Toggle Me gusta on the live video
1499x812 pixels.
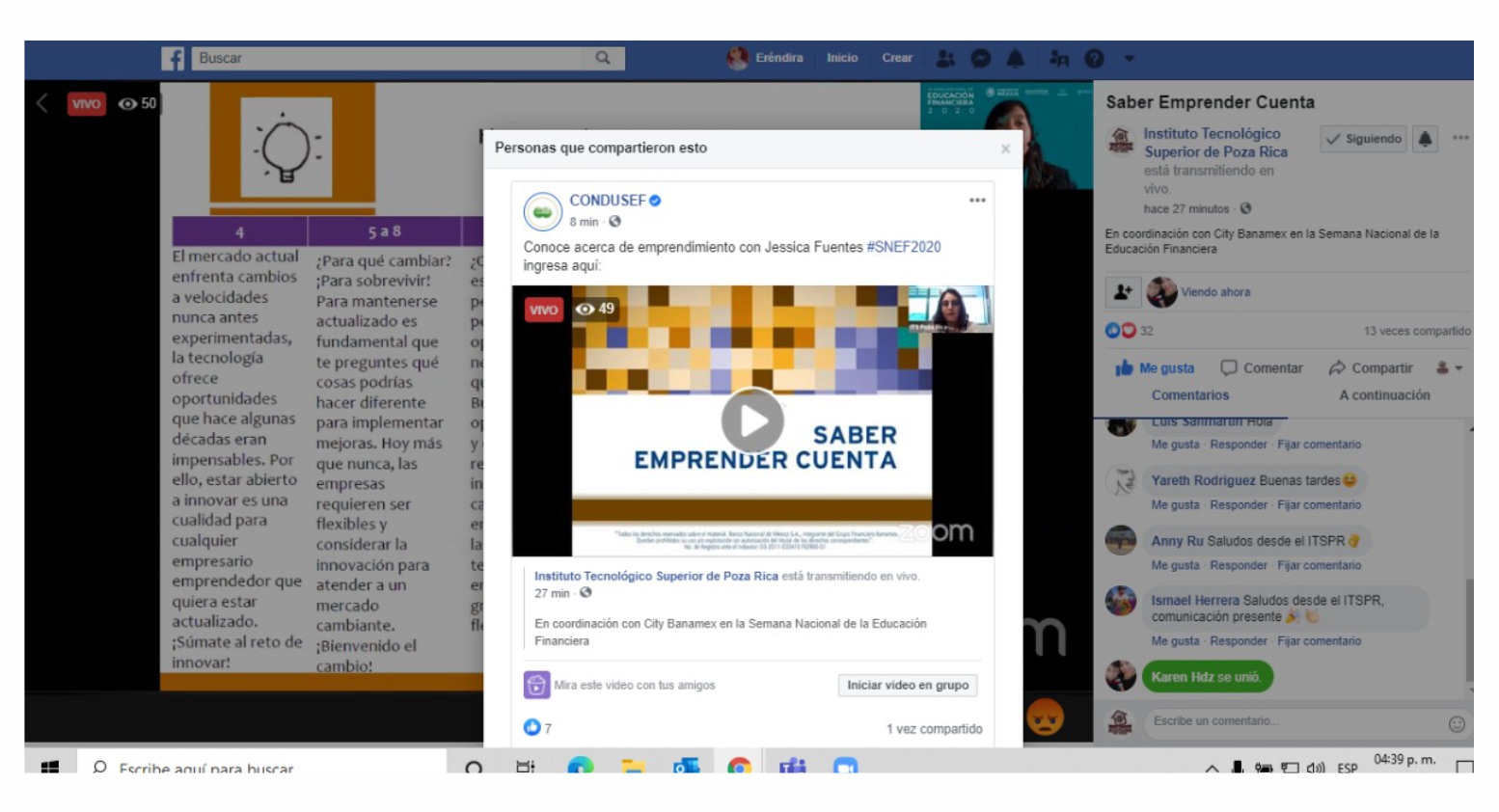1155,368
